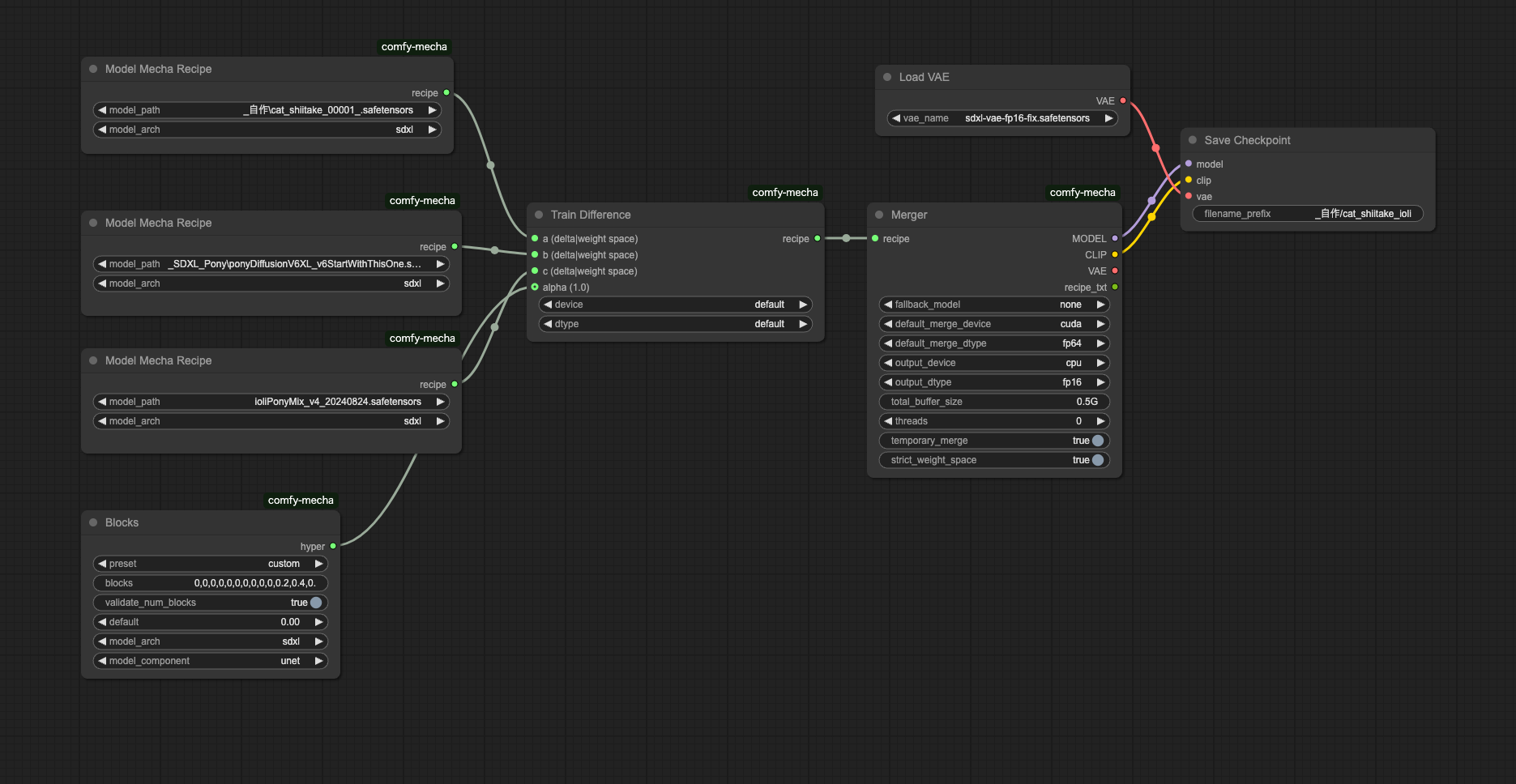Collapse the Load VAE node

[886, 76]
